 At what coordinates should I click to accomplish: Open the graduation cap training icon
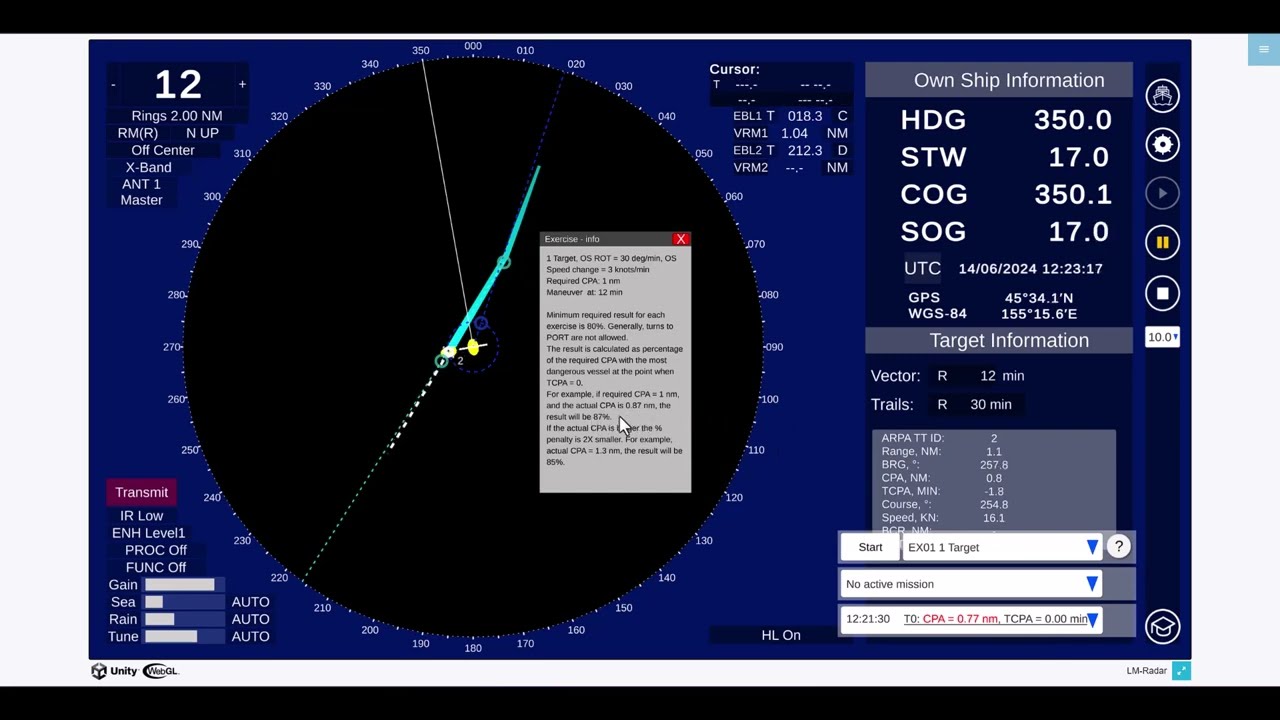[1162, 627]
